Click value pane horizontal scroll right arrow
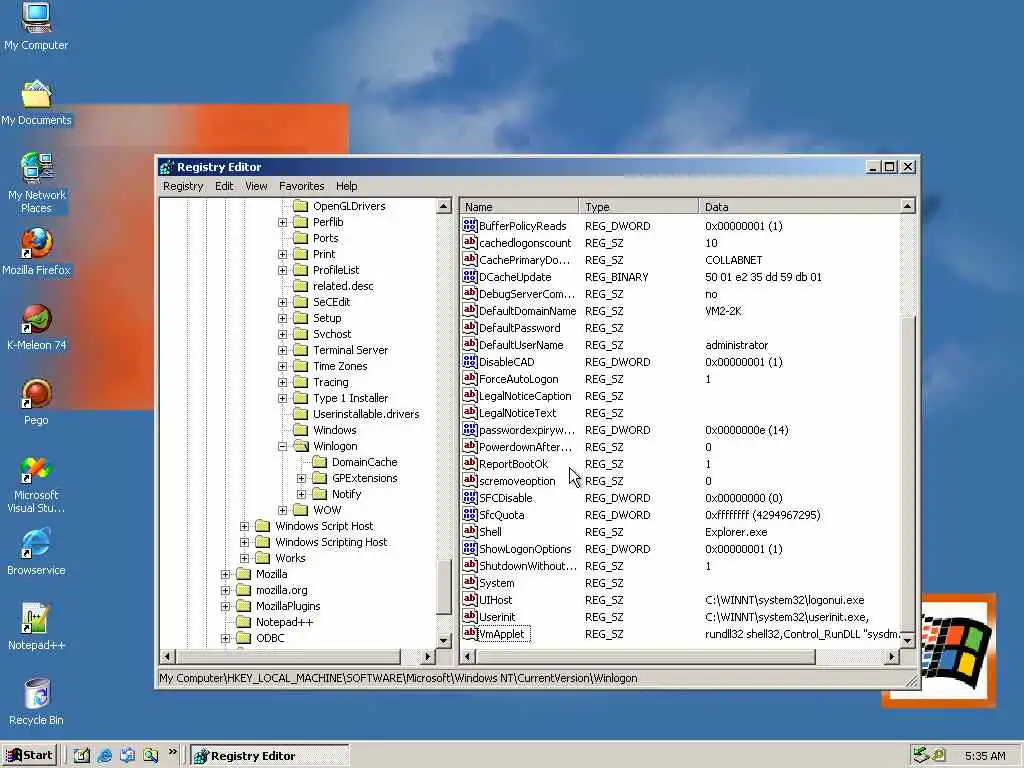 click(x=892, y=656)
